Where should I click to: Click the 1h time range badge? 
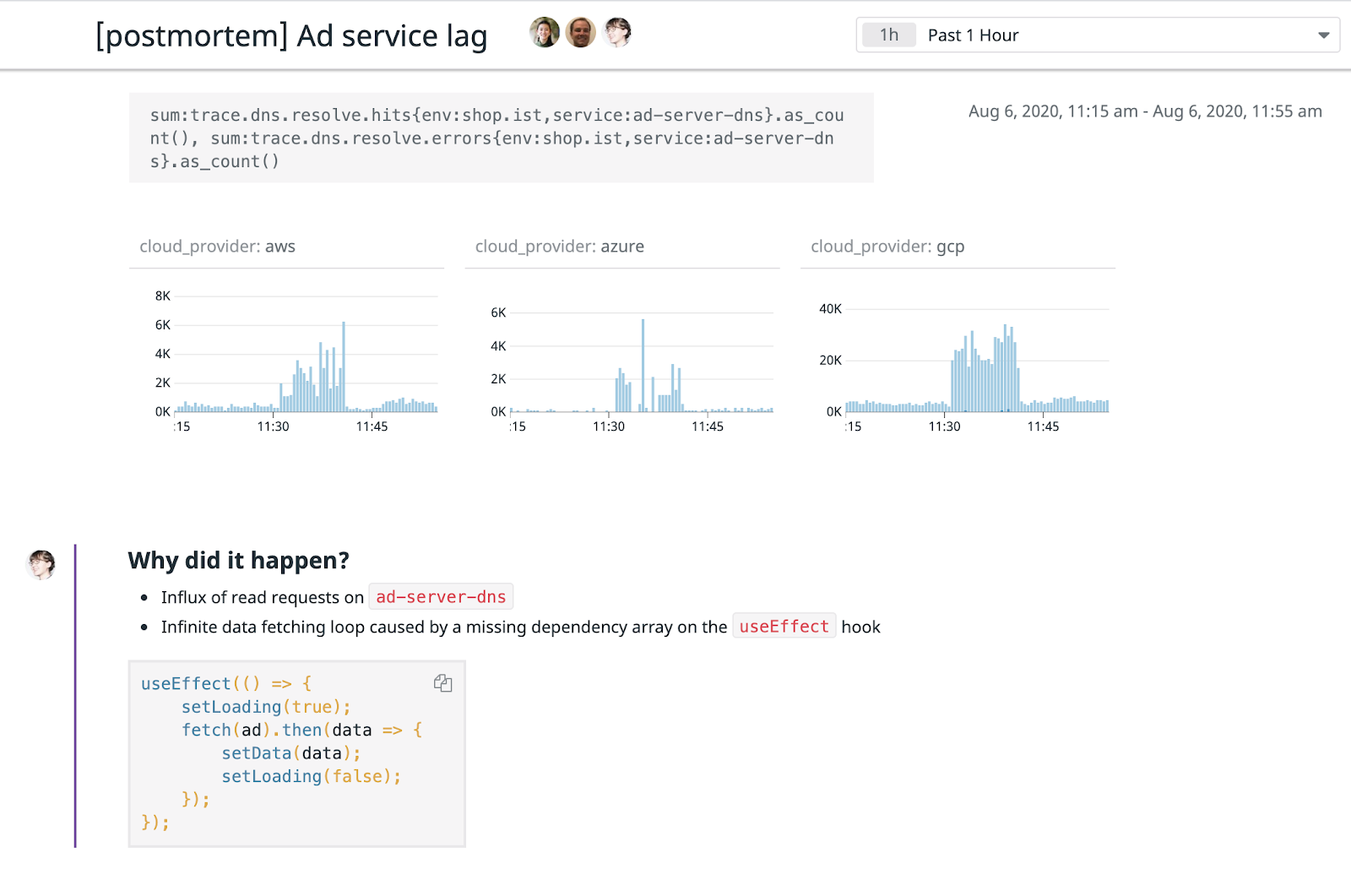tap(889, 35)
